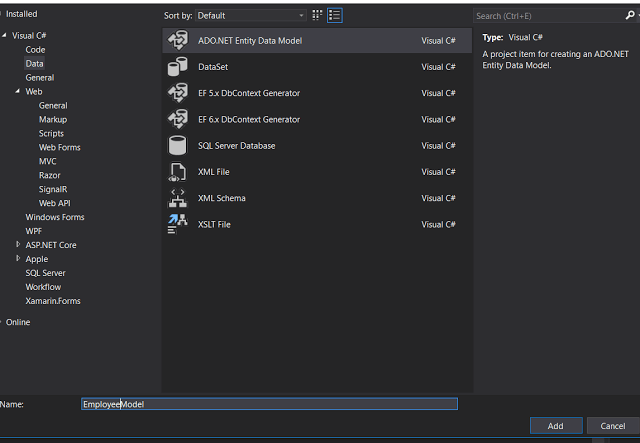Click the XML File template icon
Viewport: 640px width, 443px height.
point(178,171)
